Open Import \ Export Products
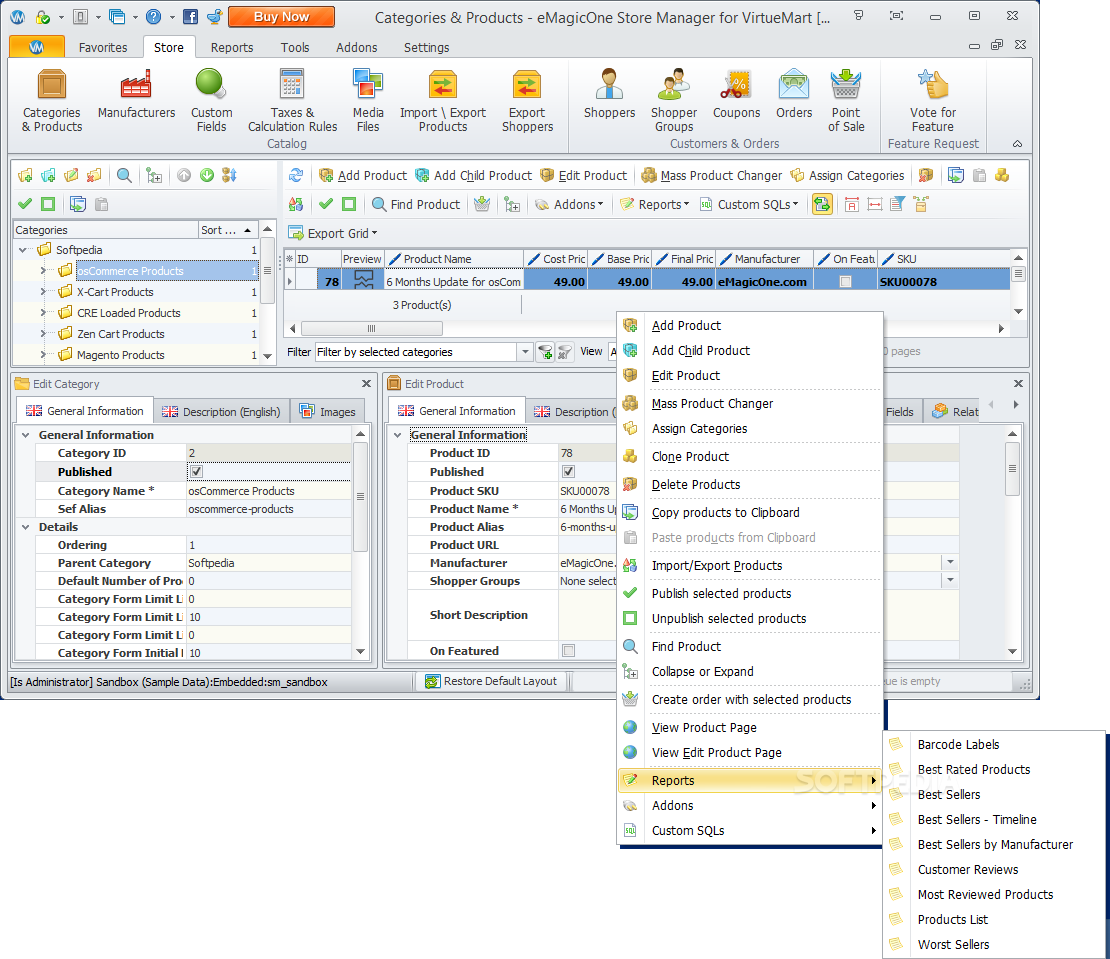The width and height of the screenshot is (1110, 959). [442, 101]
